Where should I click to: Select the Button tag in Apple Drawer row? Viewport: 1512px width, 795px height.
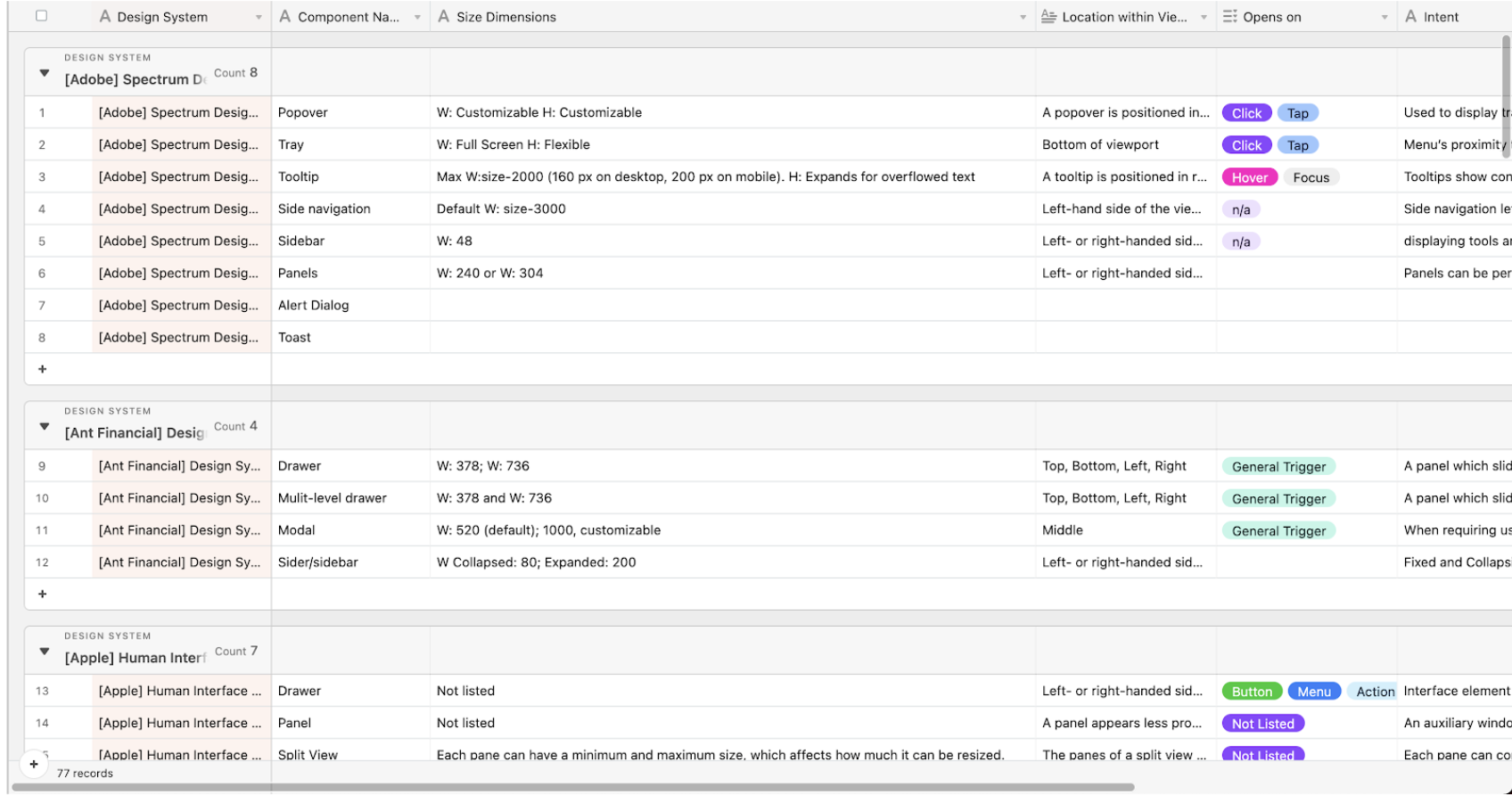(1252, 692)
